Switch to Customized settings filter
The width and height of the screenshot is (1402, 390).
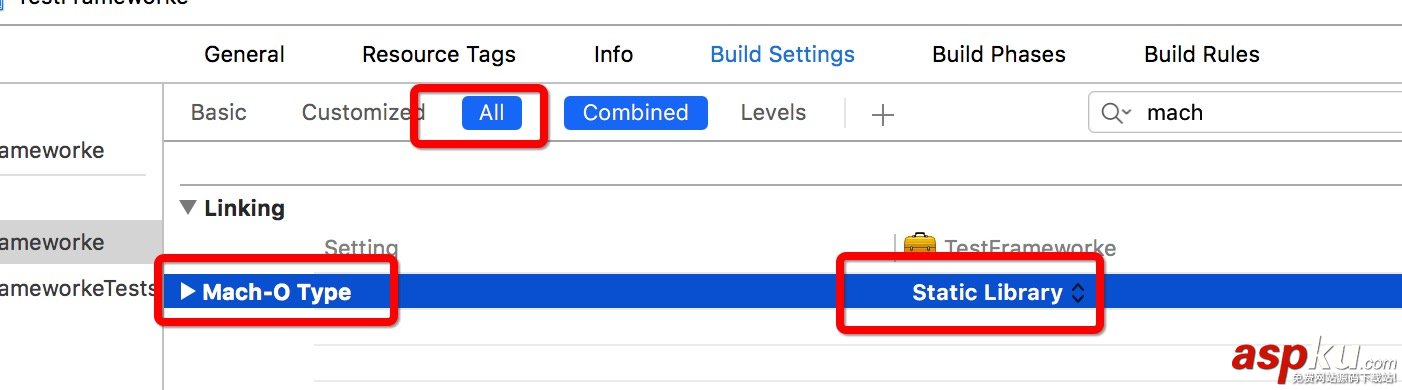pyautogui.click(x=356, y=113)
